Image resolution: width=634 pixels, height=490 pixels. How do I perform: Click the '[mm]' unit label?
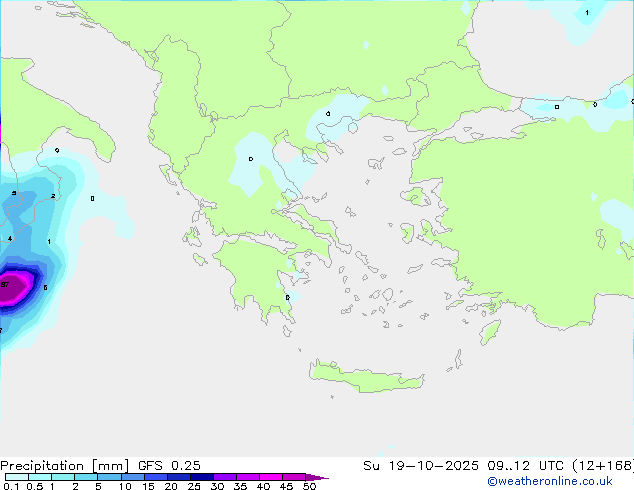click(110, 466)
